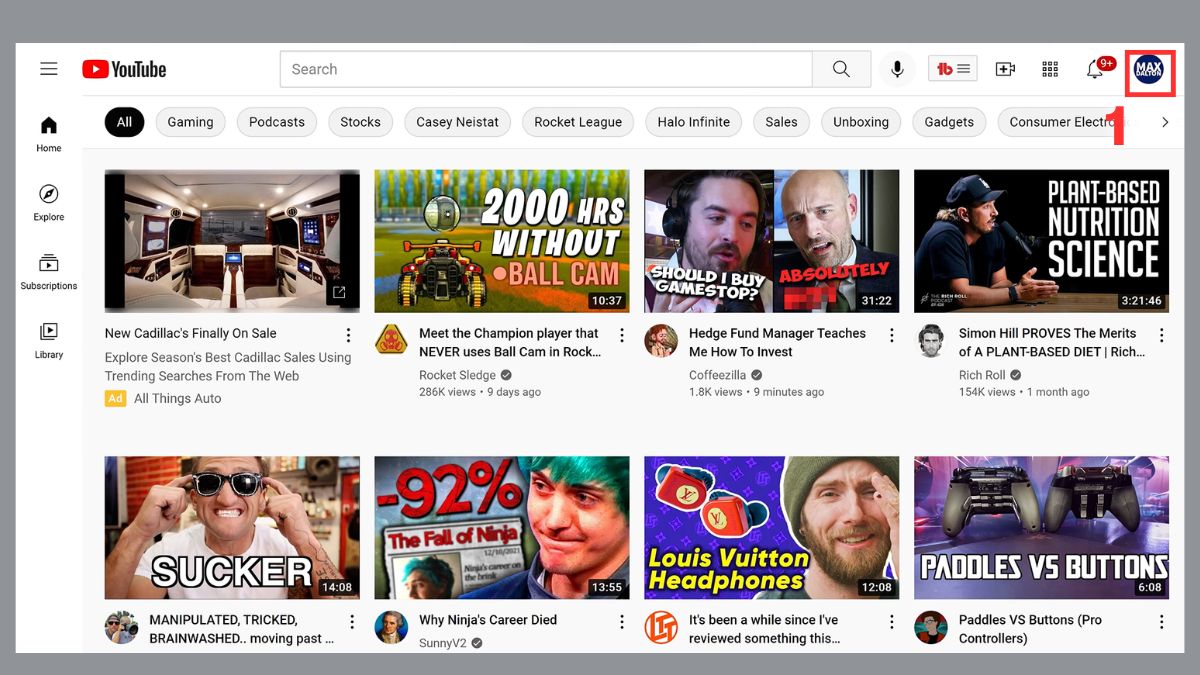Click avatar beside MANIPULATED, TRICKED video title
This screenshot has height=675, width=1200.
pyautogui.click(x=121, y=628)
